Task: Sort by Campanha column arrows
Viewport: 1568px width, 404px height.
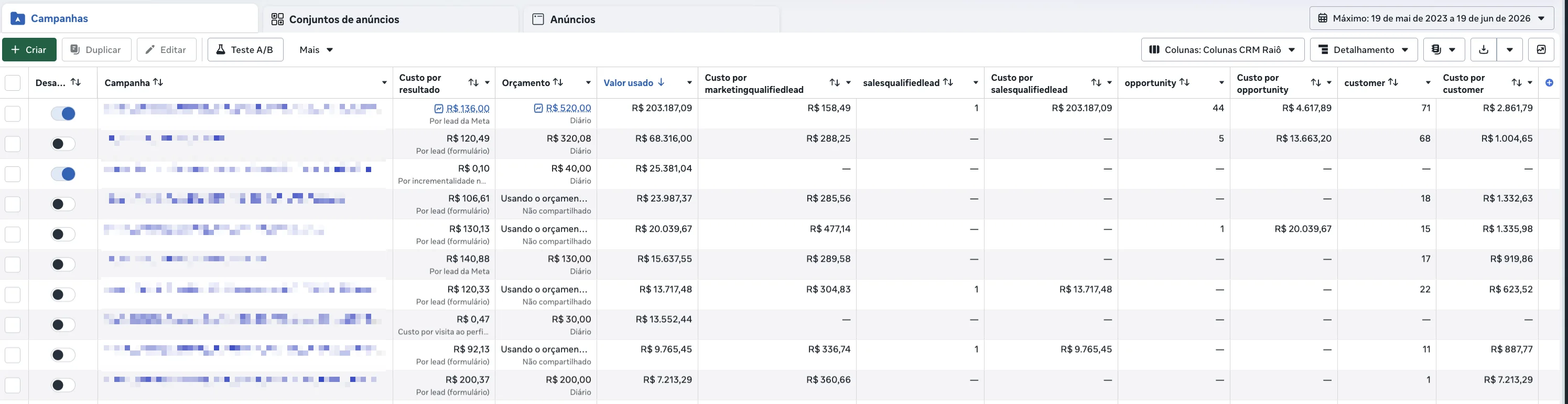Action: pyautogui.click(x=158, y=82)
